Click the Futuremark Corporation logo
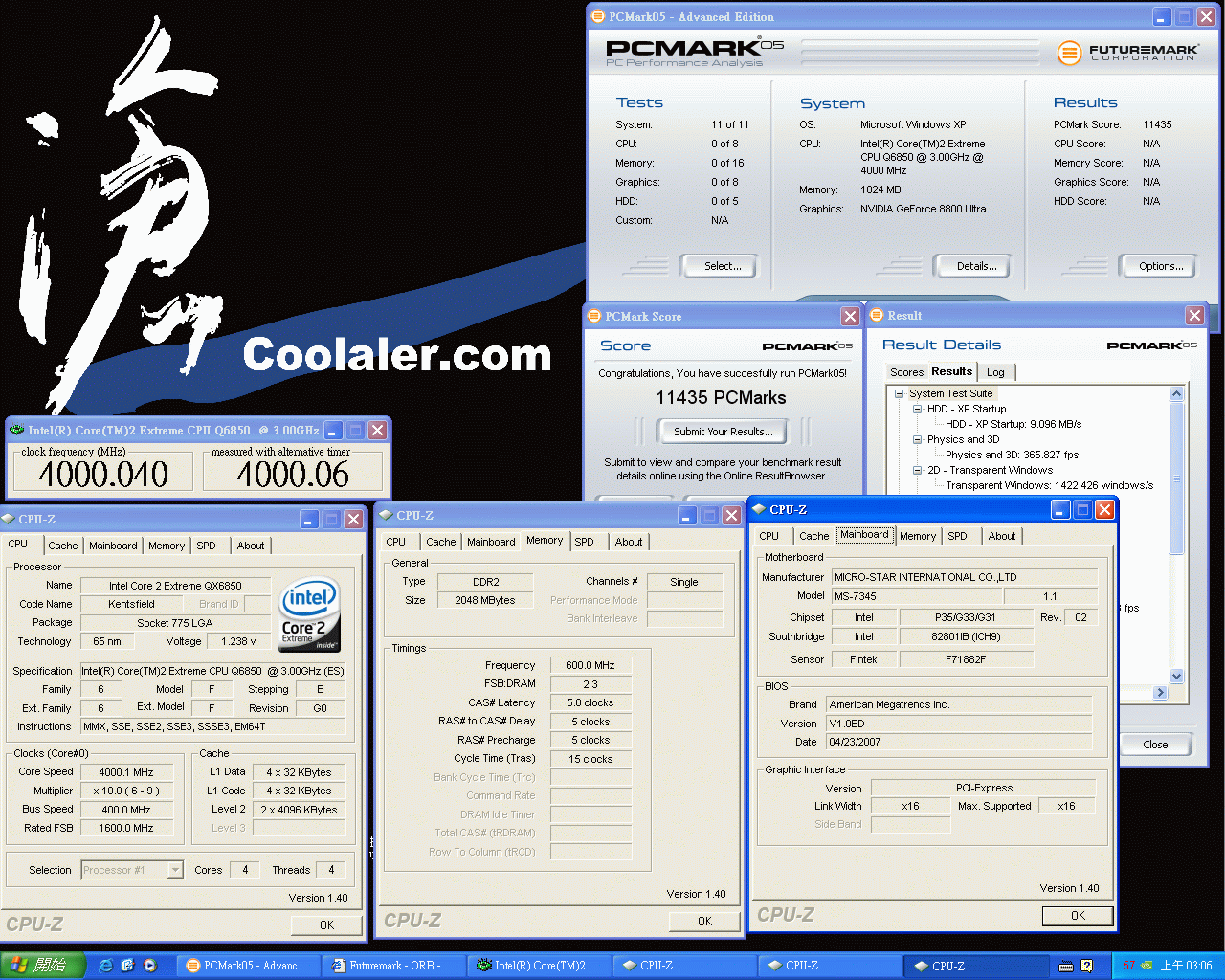Viewport: 1225px width, 980px height. pyautogui.click(x=1128, y=53)
